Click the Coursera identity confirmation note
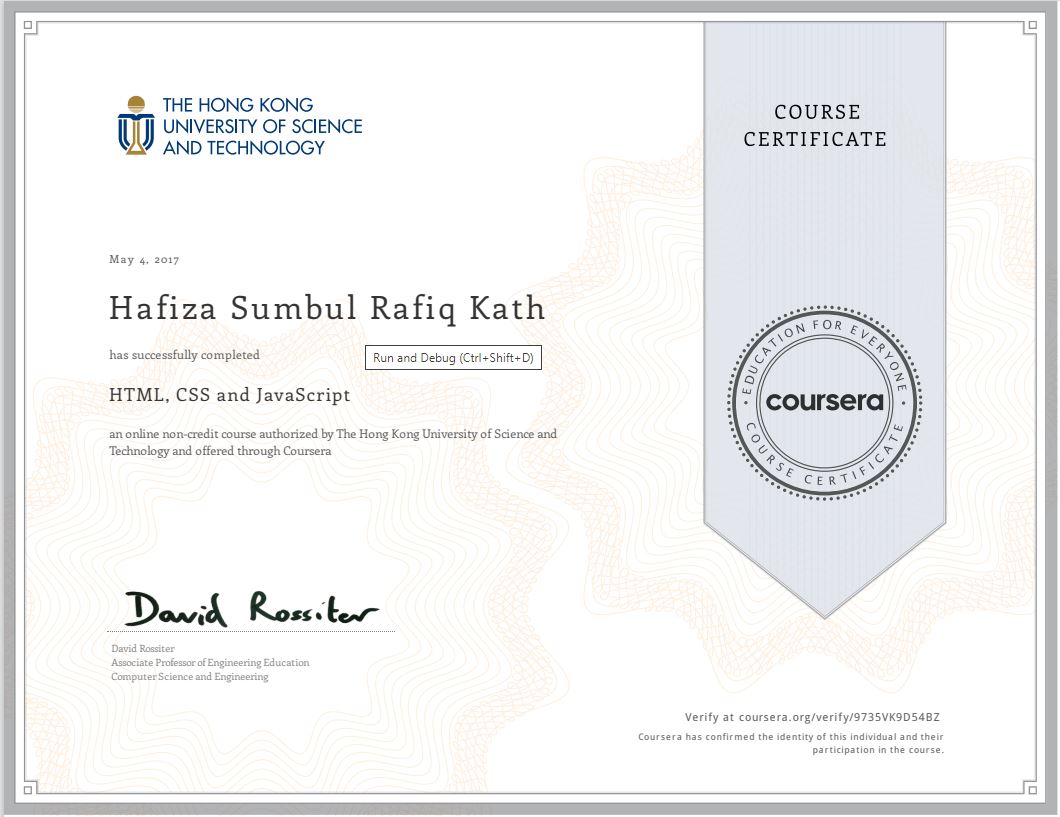 tap(790, 743)
